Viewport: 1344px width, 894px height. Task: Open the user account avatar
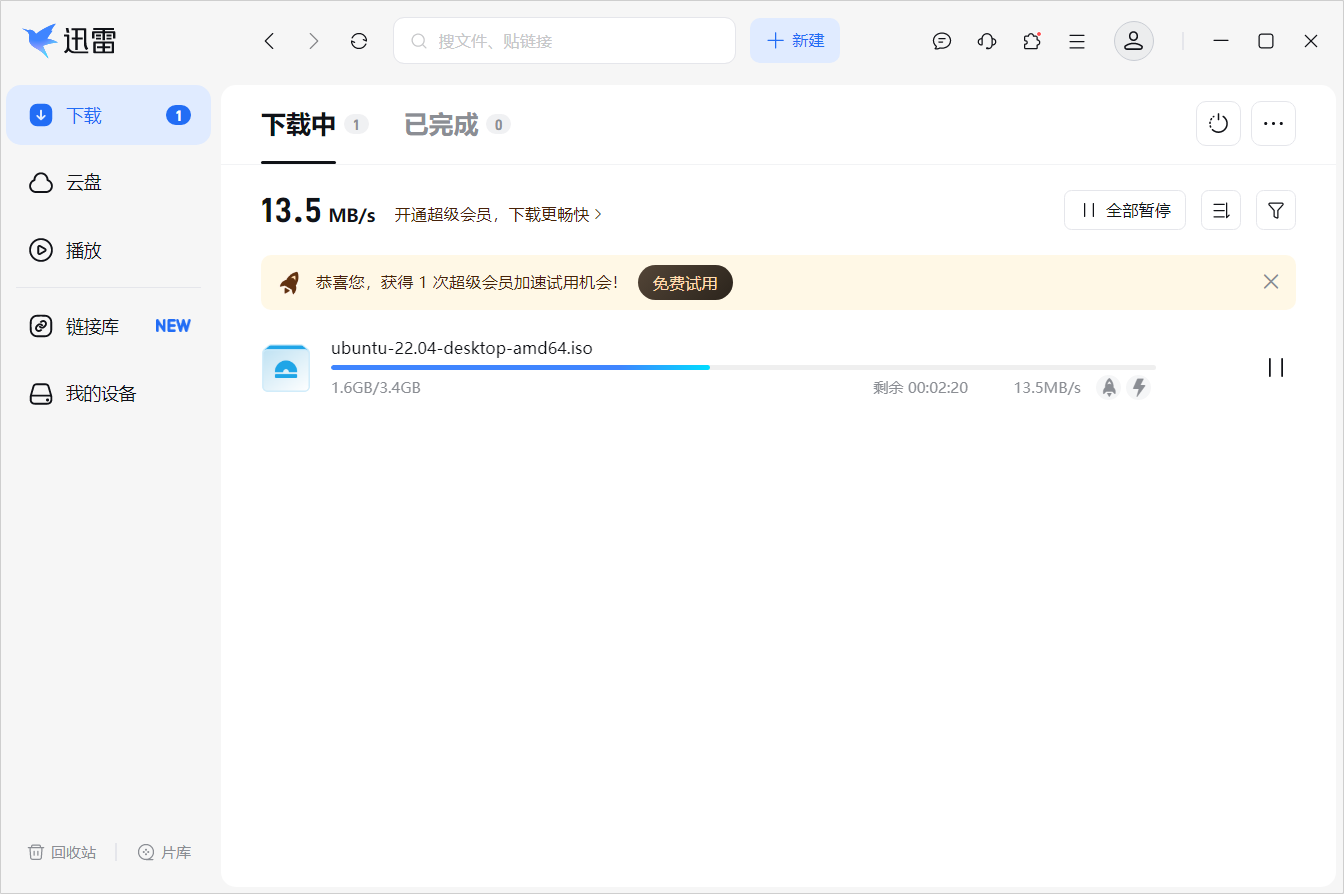click(1134, 41)
